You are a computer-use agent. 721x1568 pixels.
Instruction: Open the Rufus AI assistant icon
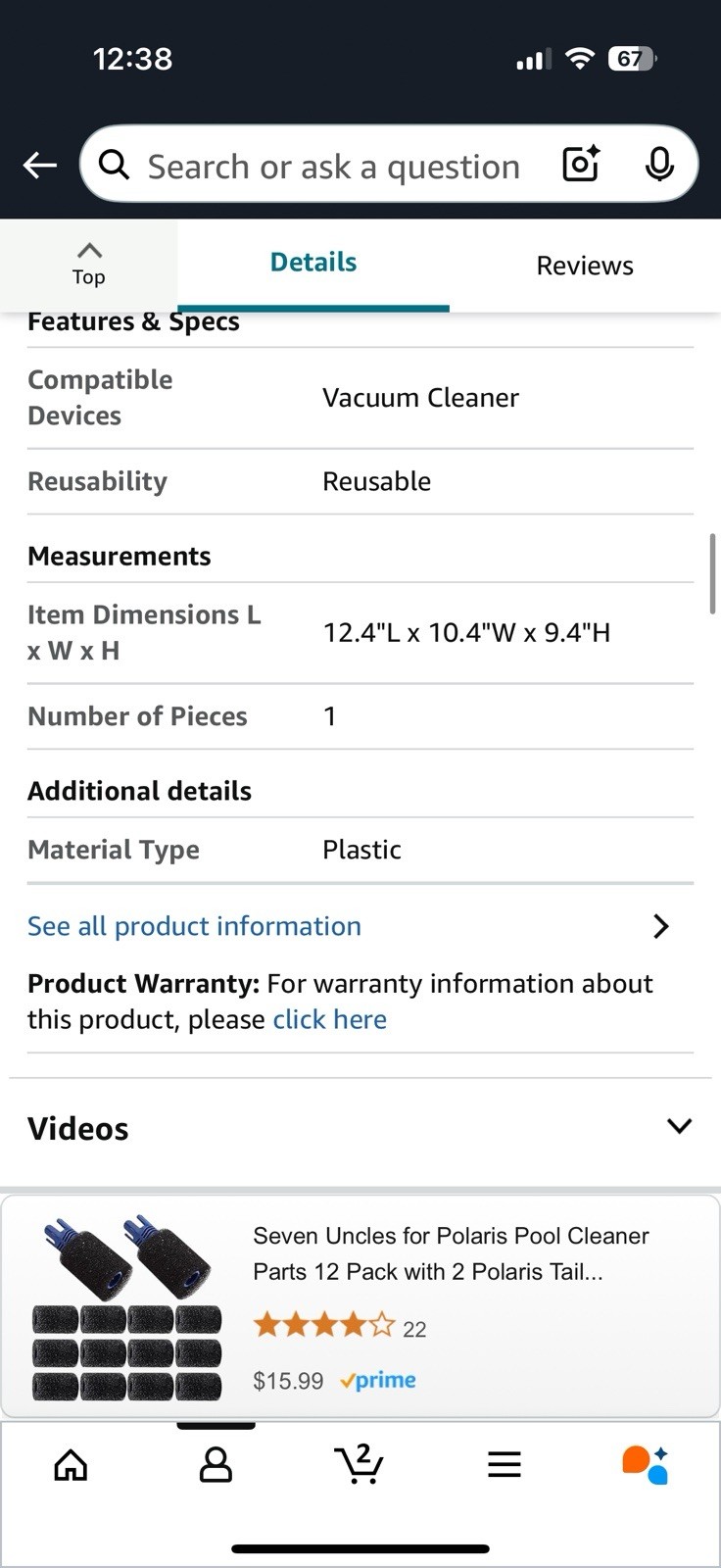[646, 1464]
